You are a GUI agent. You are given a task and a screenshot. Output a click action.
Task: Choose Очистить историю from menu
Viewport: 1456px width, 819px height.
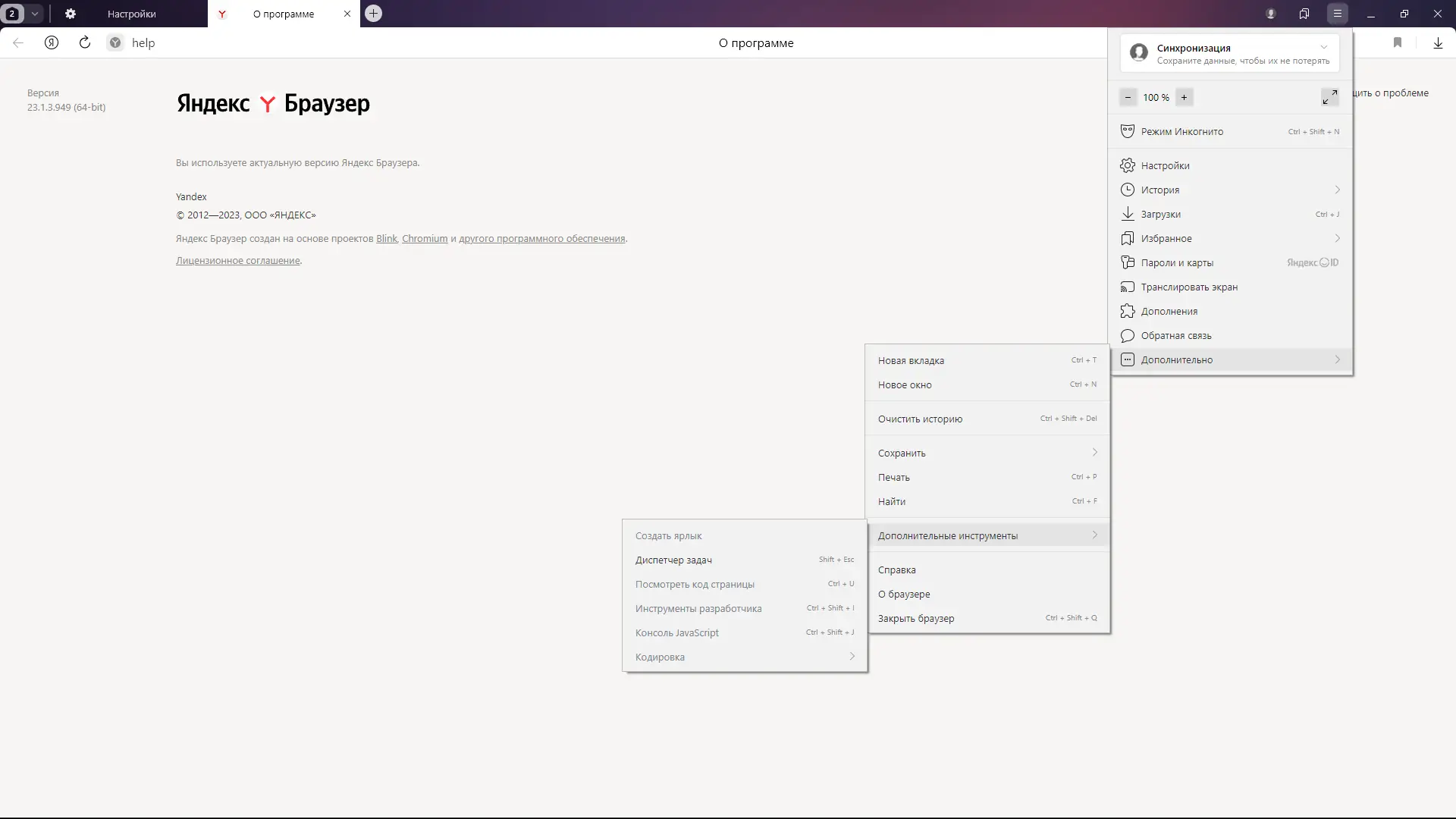click(920, 419)
